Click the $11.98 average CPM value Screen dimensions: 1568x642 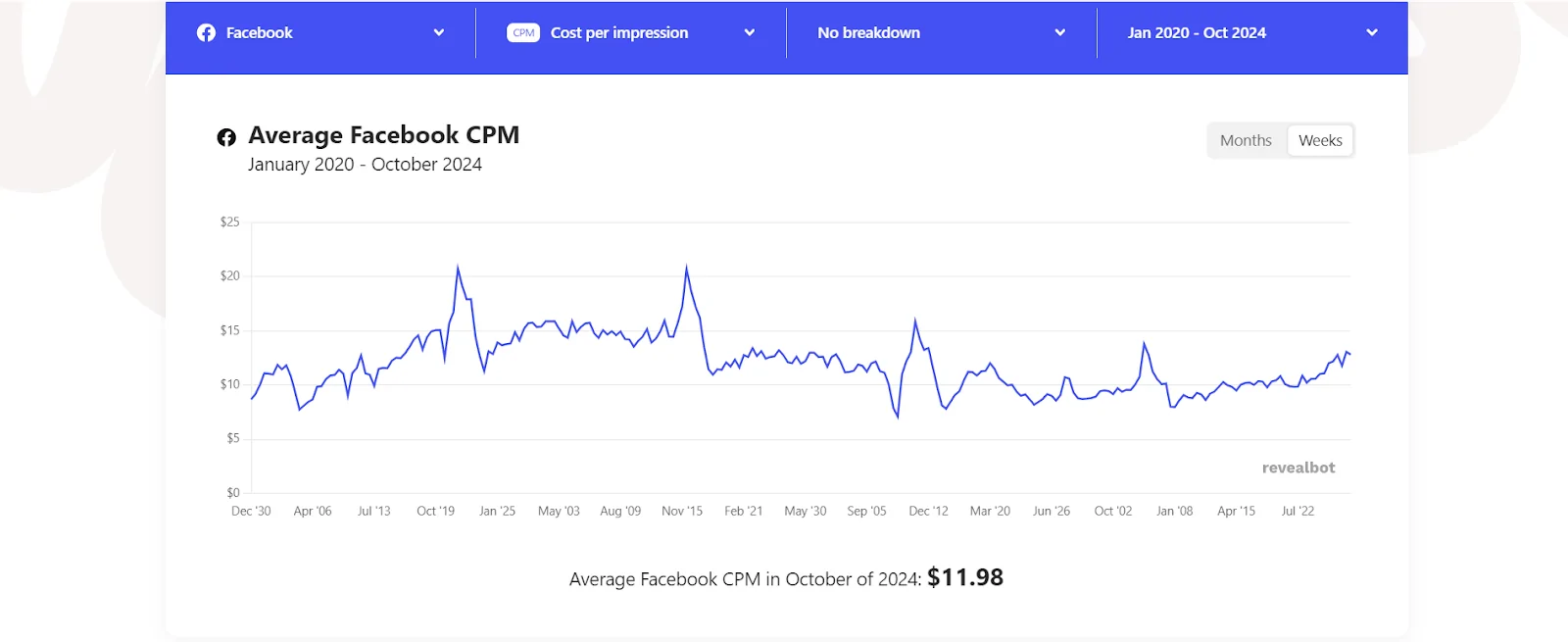[x=965, y=578]
